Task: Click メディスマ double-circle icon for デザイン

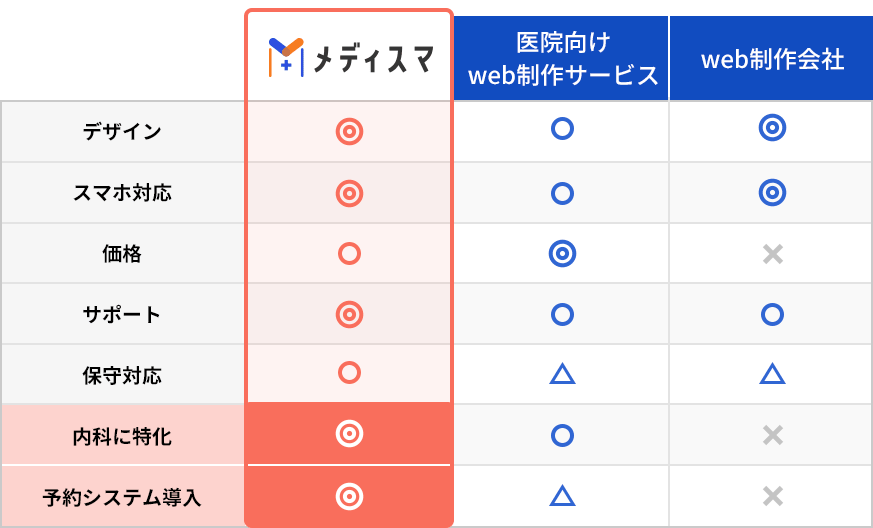Action: (x=349, y=132)
